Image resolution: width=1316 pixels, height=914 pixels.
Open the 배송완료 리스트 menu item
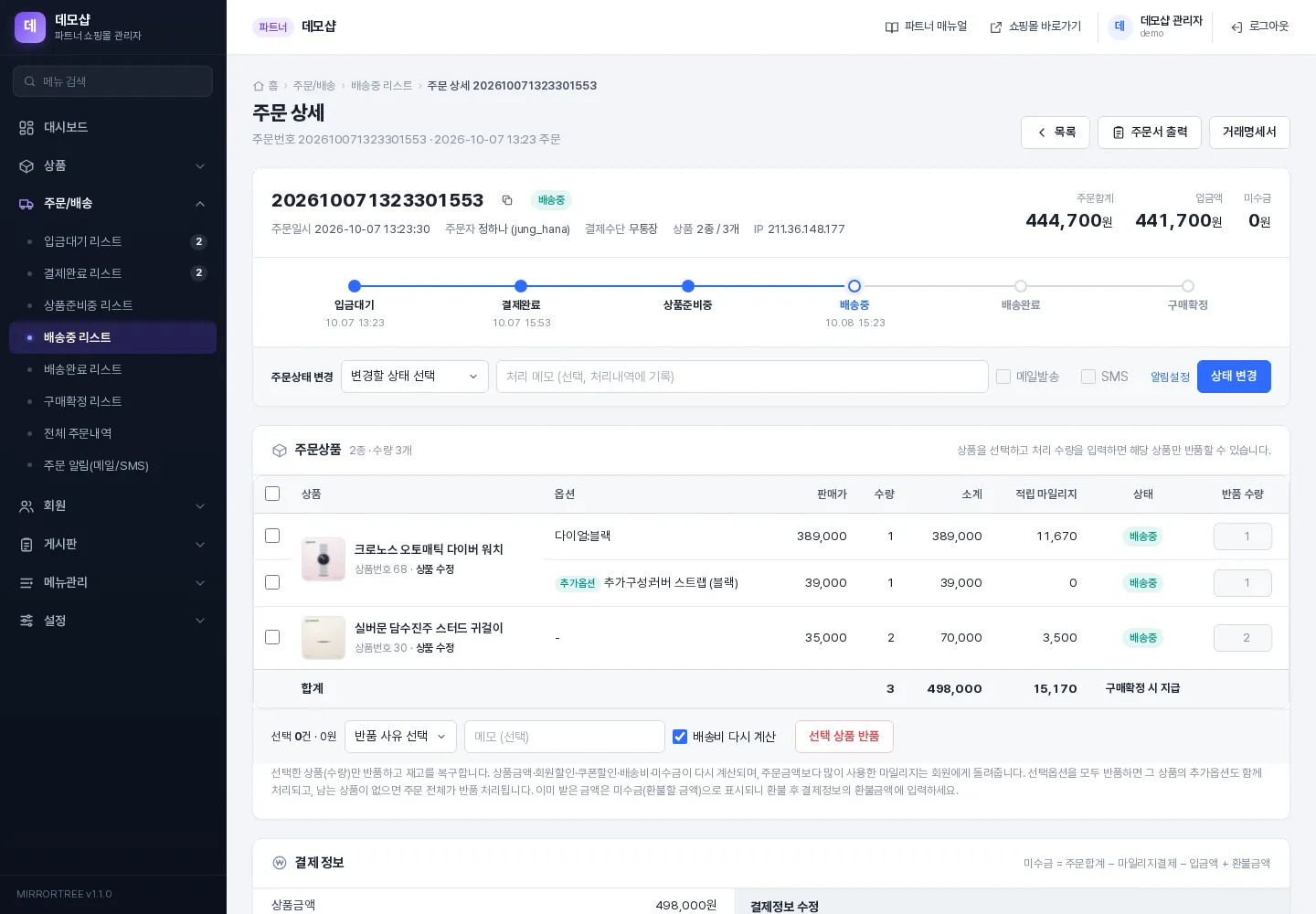click(113, 369)
